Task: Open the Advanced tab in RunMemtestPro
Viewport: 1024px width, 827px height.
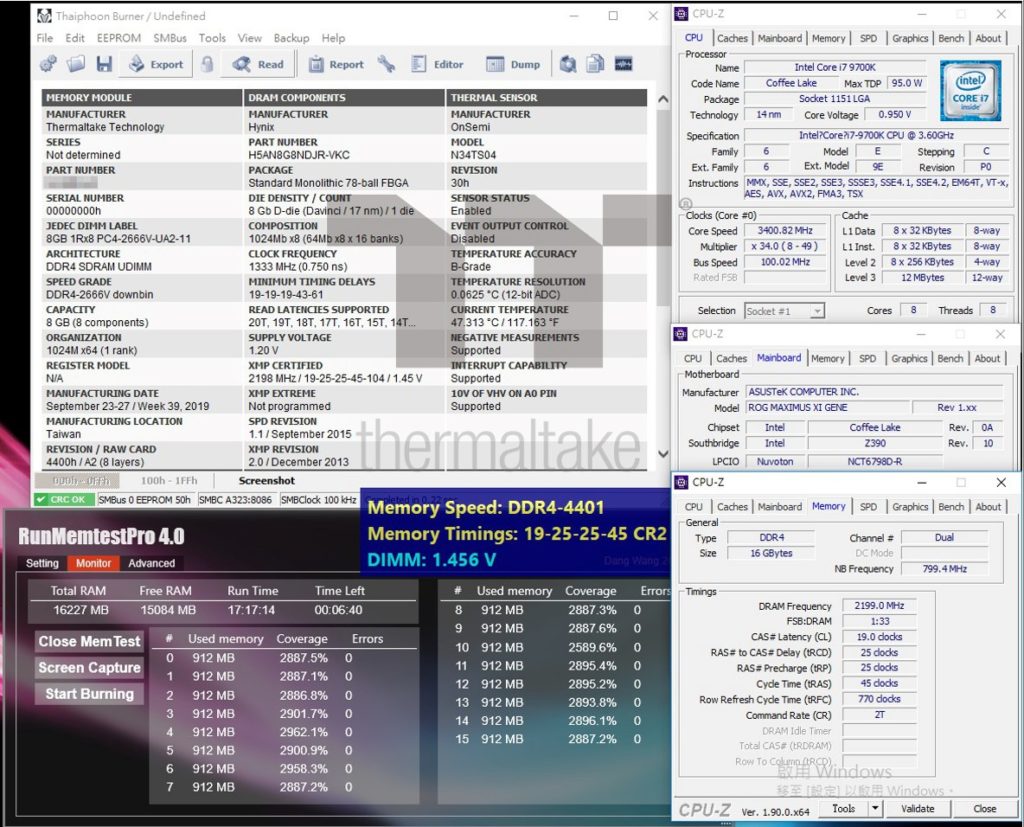Action: click(x=152, y=563)
